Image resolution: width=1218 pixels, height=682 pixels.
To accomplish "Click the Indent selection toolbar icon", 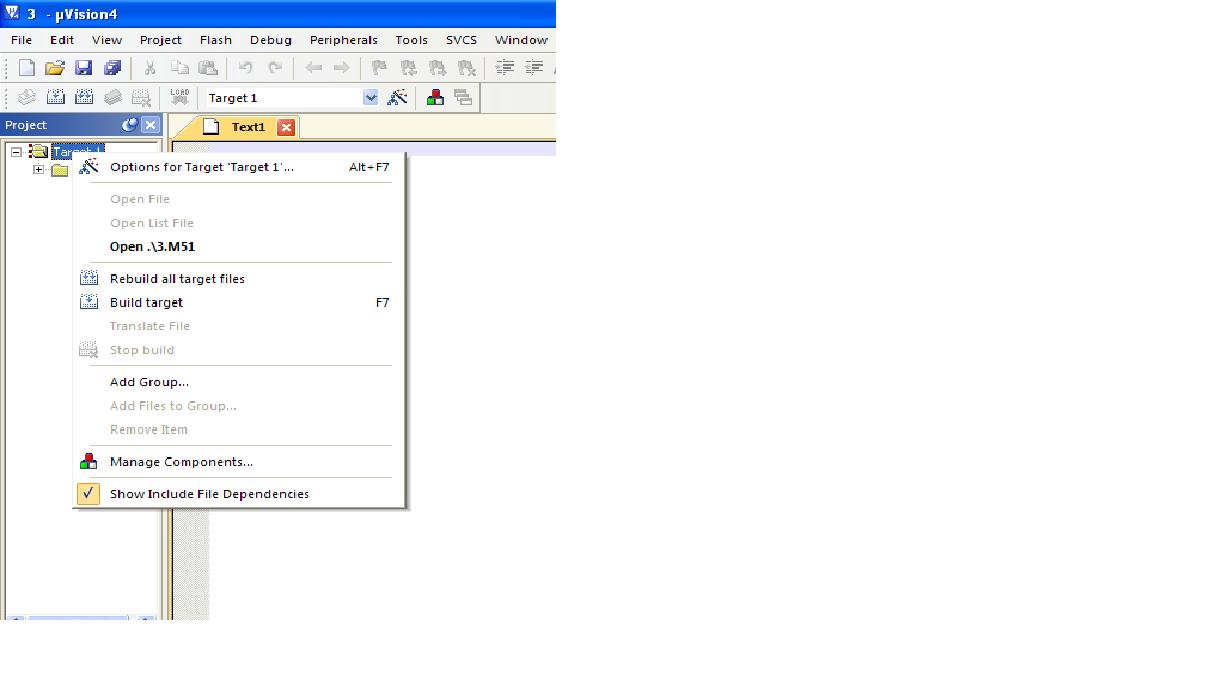I will pyautogui.click(x=505, y=68).
